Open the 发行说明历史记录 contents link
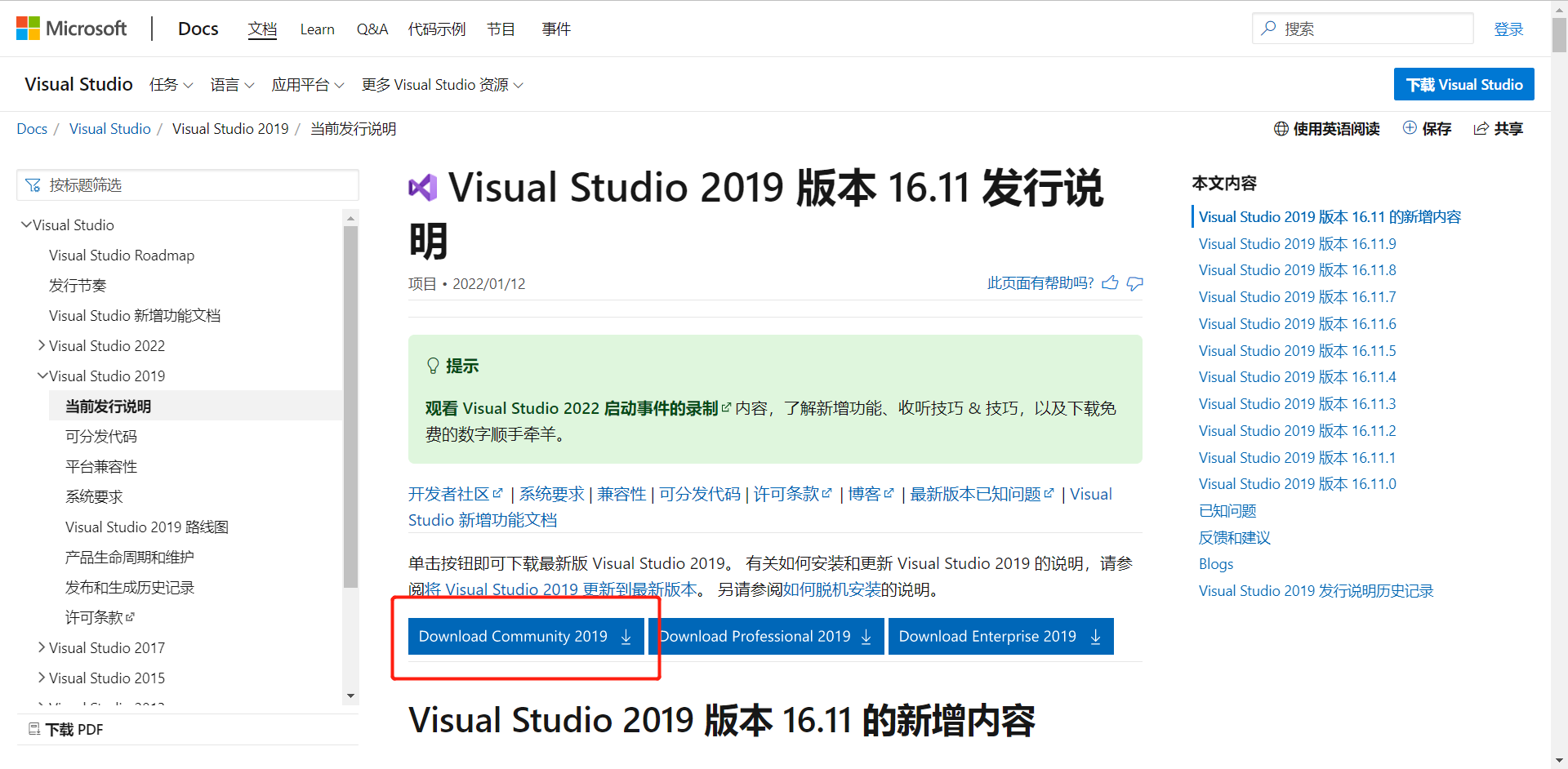This screenshot has height=769, width=1568. (1316, 590)
